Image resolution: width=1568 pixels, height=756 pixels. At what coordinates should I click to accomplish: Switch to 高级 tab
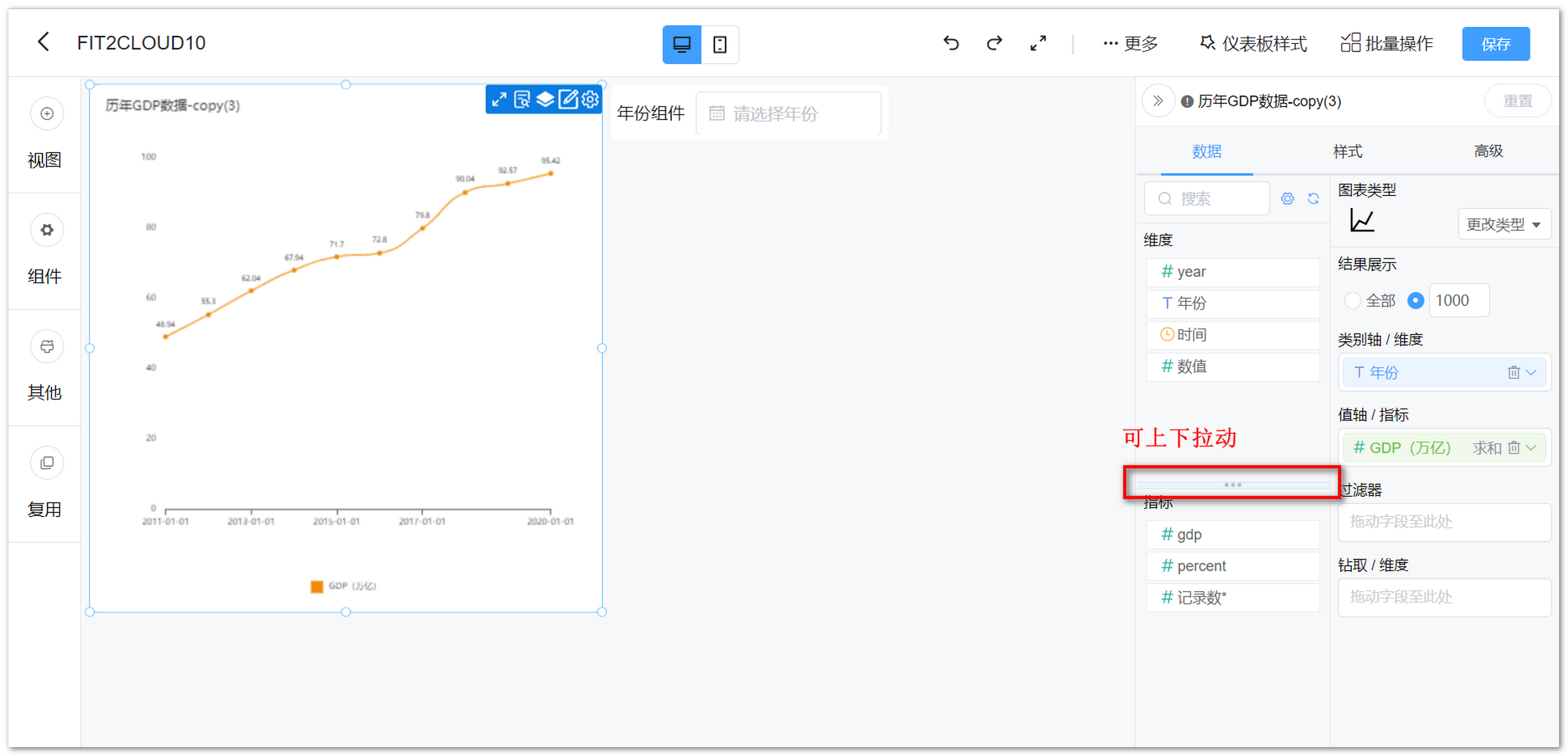1488,151
